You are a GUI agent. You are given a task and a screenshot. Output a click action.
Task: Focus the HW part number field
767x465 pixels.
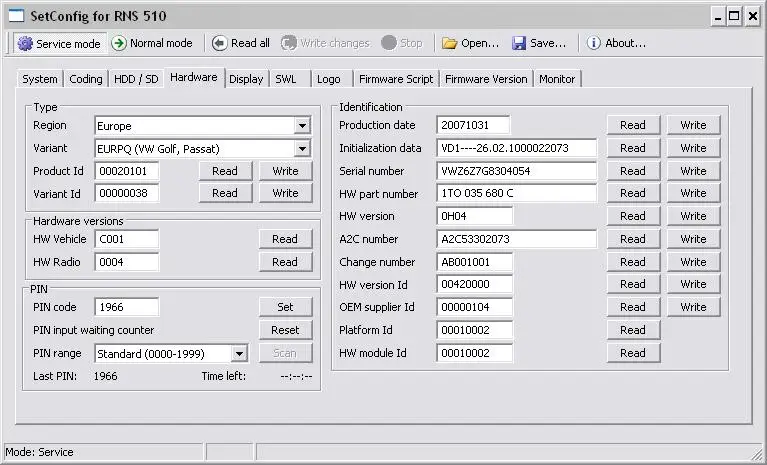click(x=517, y=193)
